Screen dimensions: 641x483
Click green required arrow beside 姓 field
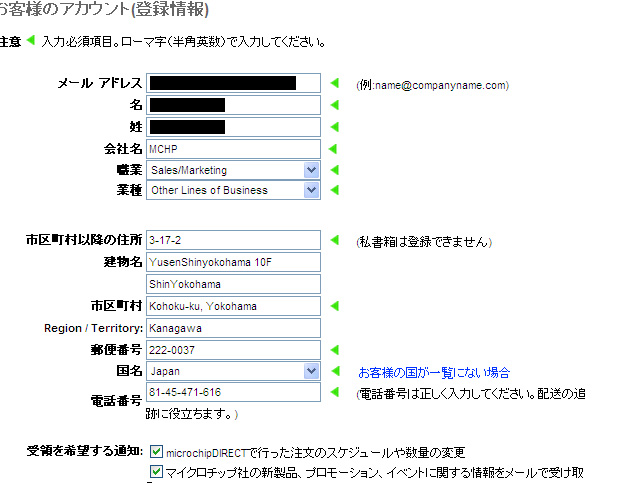[x=335, y=127]
